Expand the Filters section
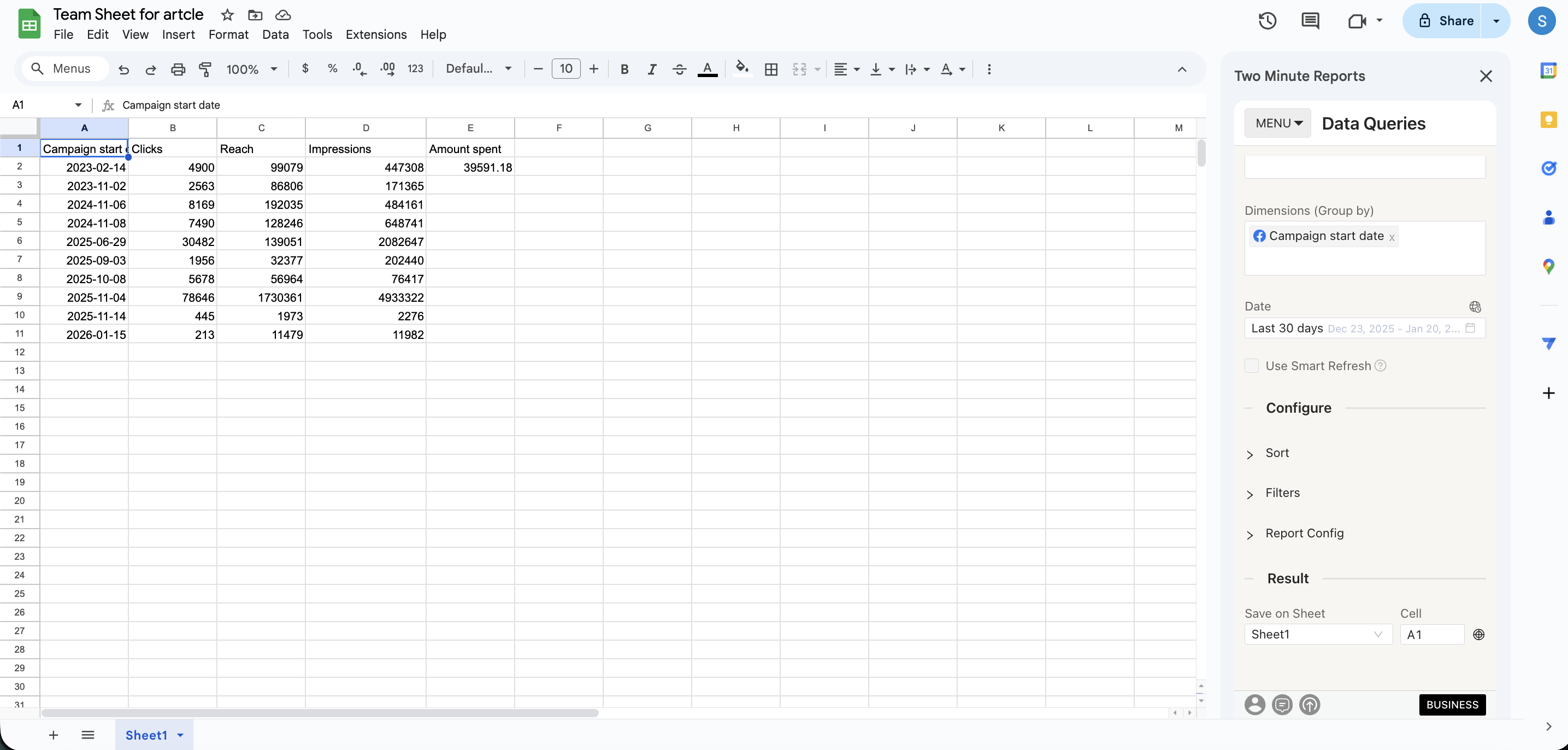Viewport: 1568px width, 750px height. [x=1282, y=493]
